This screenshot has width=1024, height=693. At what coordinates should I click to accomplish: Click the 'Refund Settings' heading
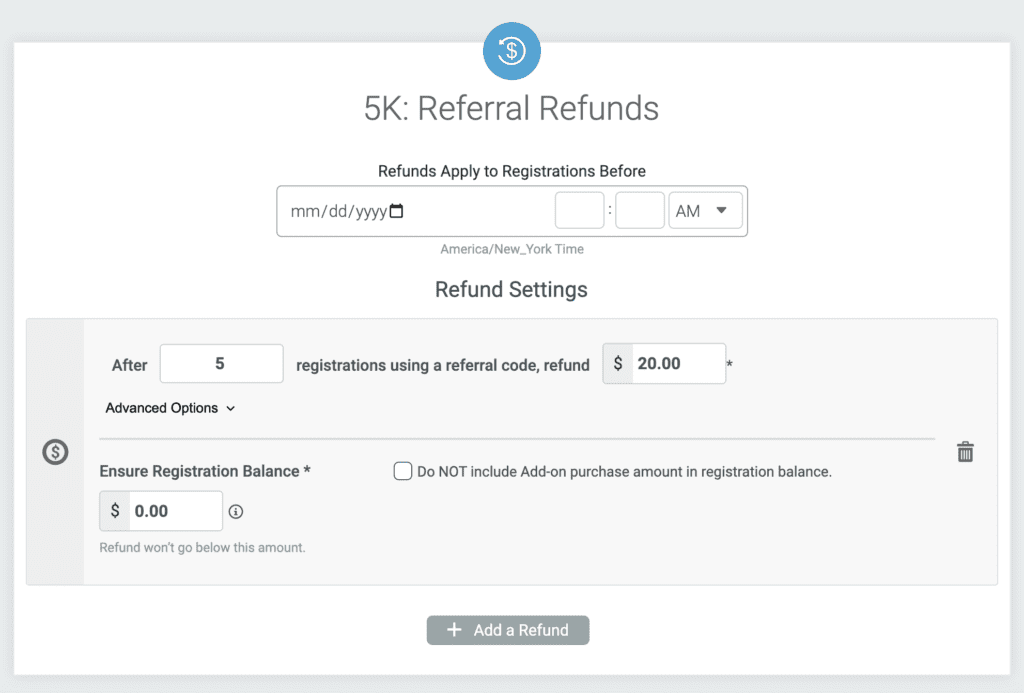[511, 289]
